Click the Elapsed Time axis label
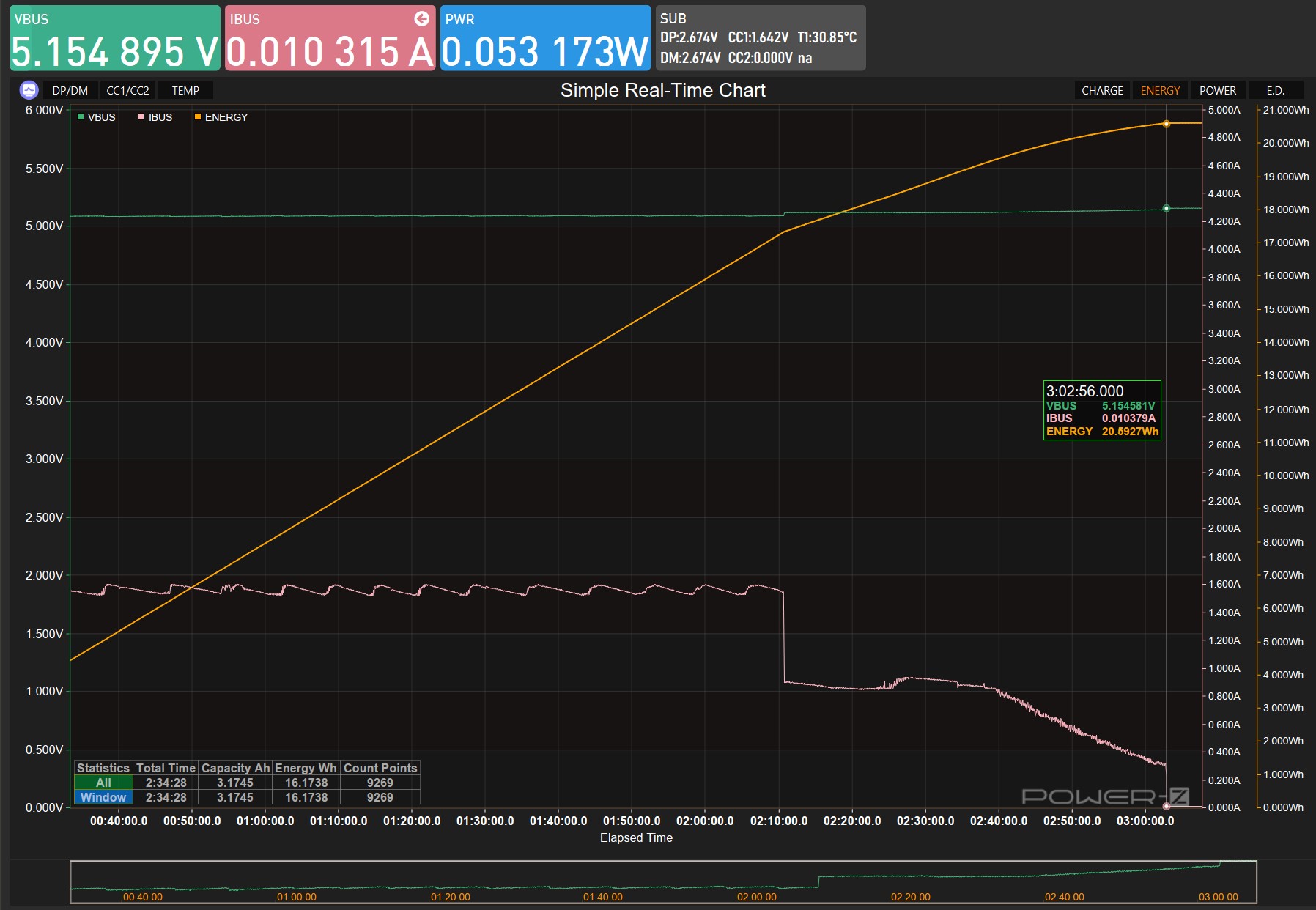This screenshot has height=910, width=1316. (x=636, y=837)
